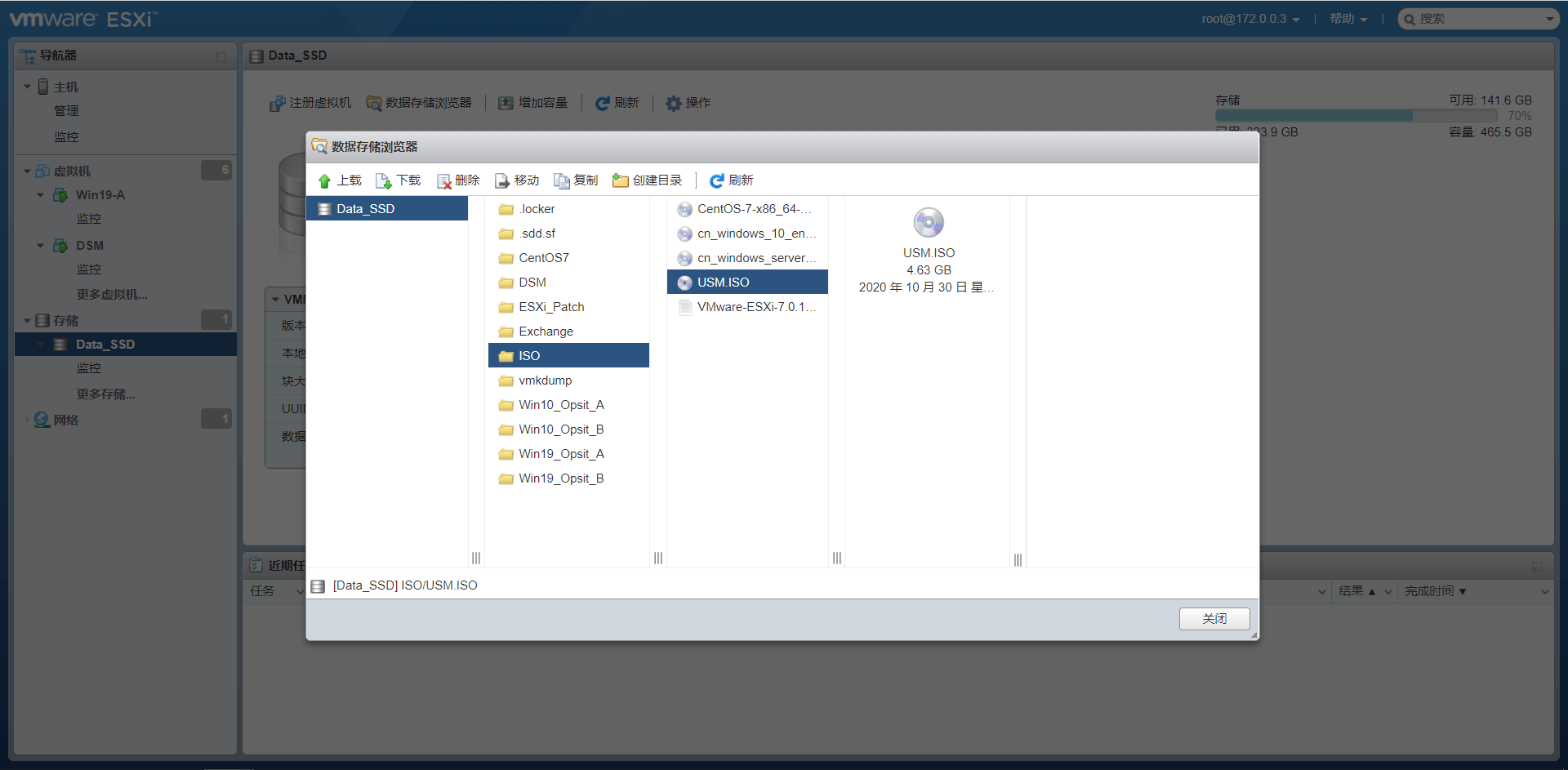
Task: Select Data_SSD in the navigator tree
Action: [x=126, y=345]
